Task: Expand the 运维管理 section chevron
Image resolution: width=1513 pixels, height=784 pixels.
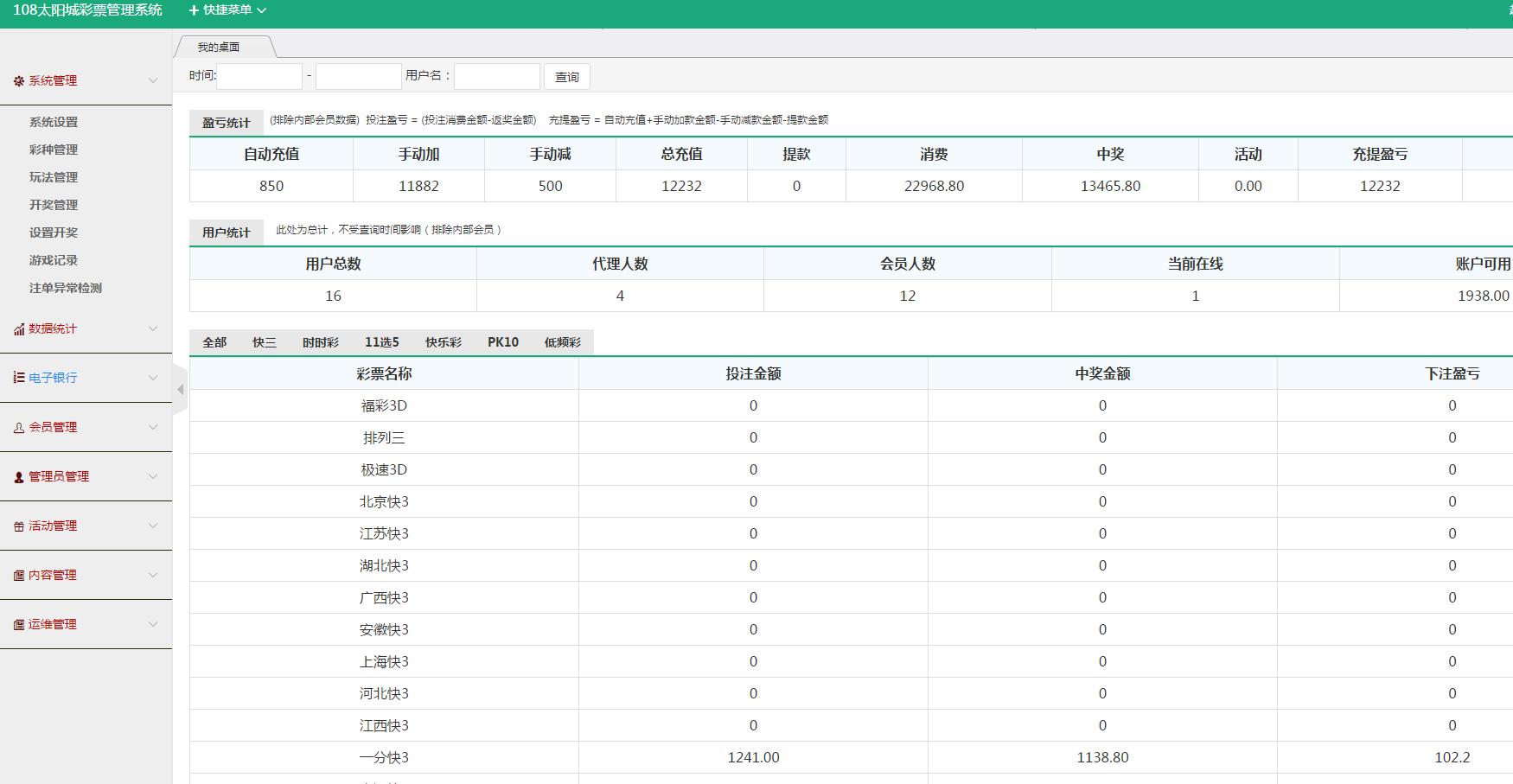Action: click(153, 624)
